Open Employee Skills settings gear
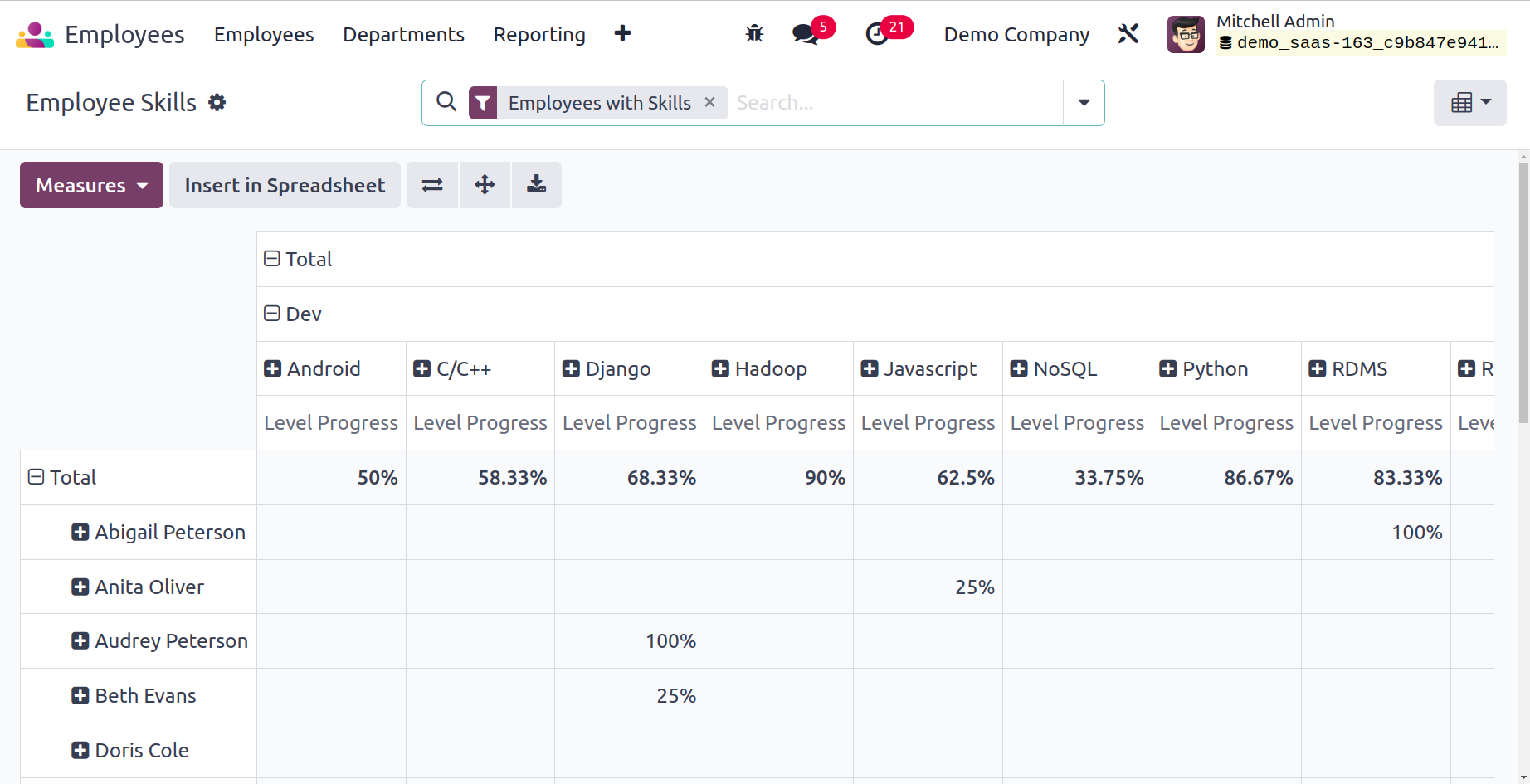This screenshot has height=784, width=1530. click(217, 103)
